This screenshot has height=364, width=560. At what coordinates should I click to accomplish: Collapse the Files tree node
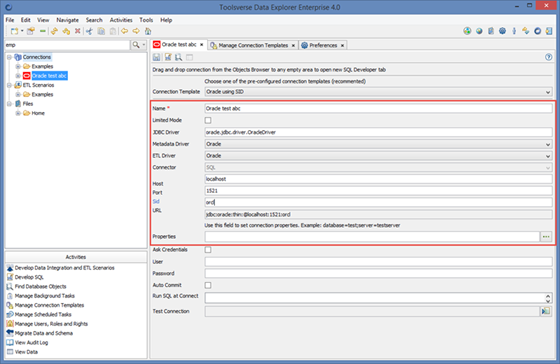point(10,104)
